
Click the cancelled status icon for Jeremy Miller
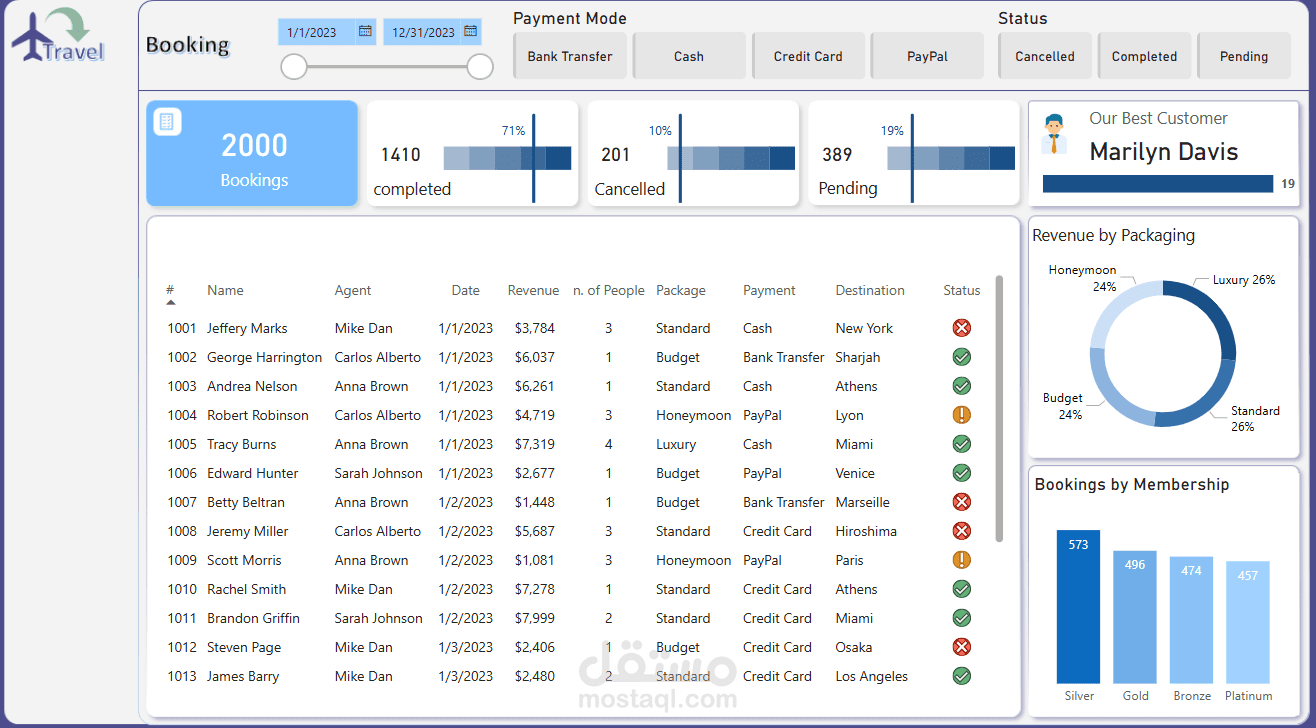coord(962,531)
